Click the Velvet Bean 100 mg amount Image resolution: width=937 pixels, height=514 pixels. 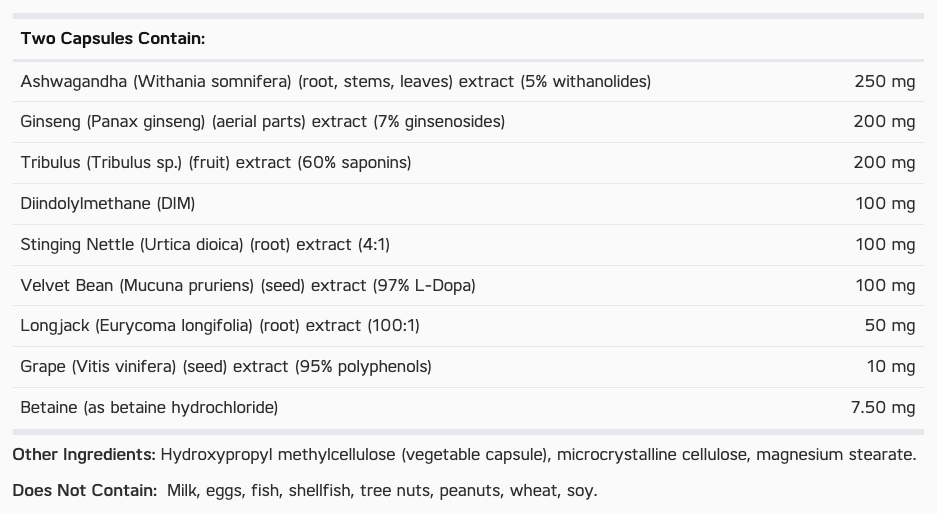click(x=886, y=286)
